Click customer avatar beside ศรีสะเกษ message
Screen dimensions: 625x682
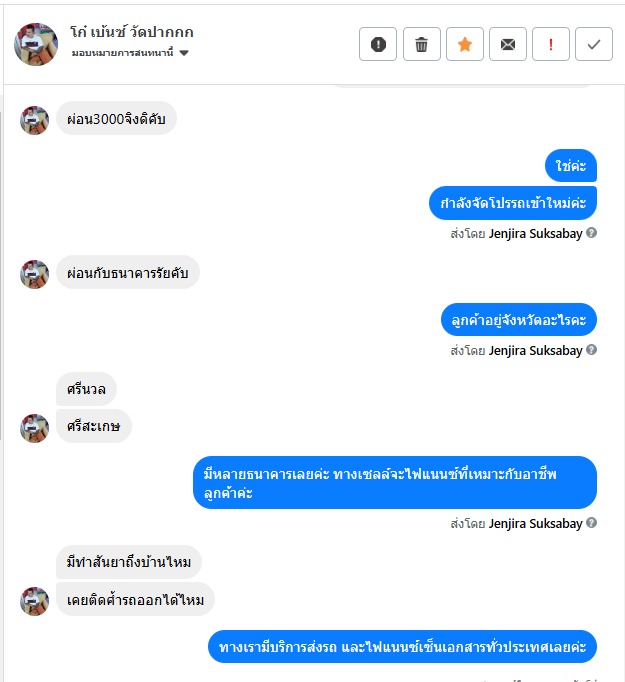click(34, 428)
